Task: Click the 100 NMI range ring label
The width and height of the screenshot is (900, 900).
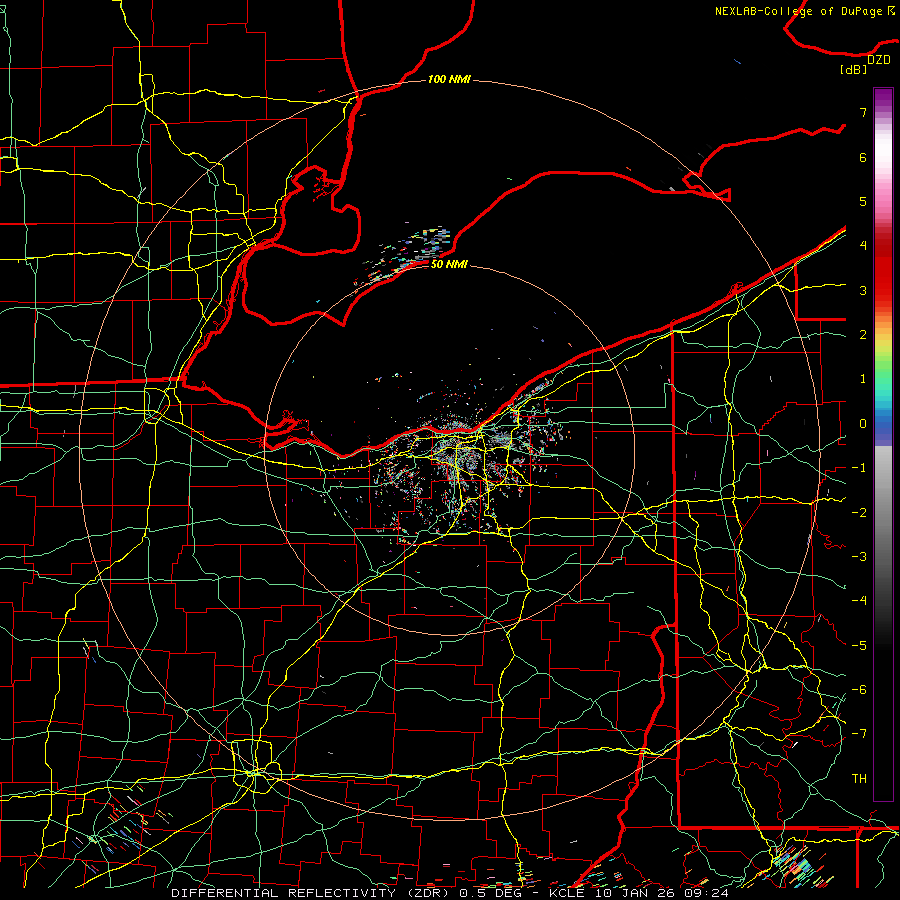Action: 449,79
